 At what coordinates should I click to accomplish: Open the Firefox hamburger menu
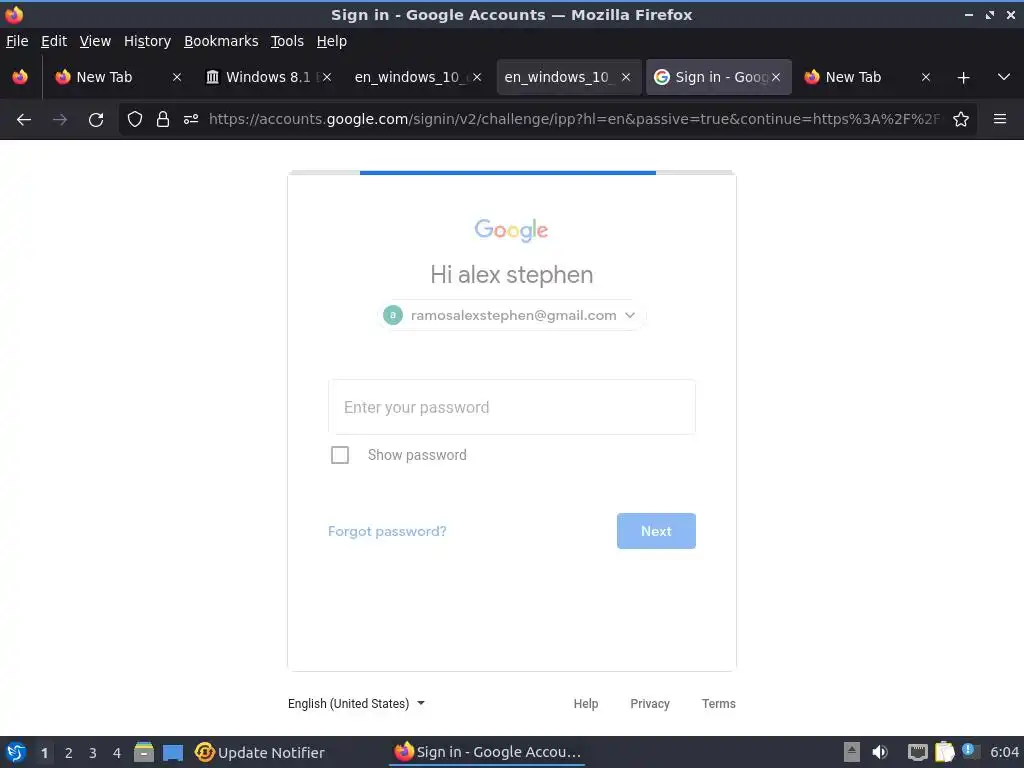pos(1000,119)
